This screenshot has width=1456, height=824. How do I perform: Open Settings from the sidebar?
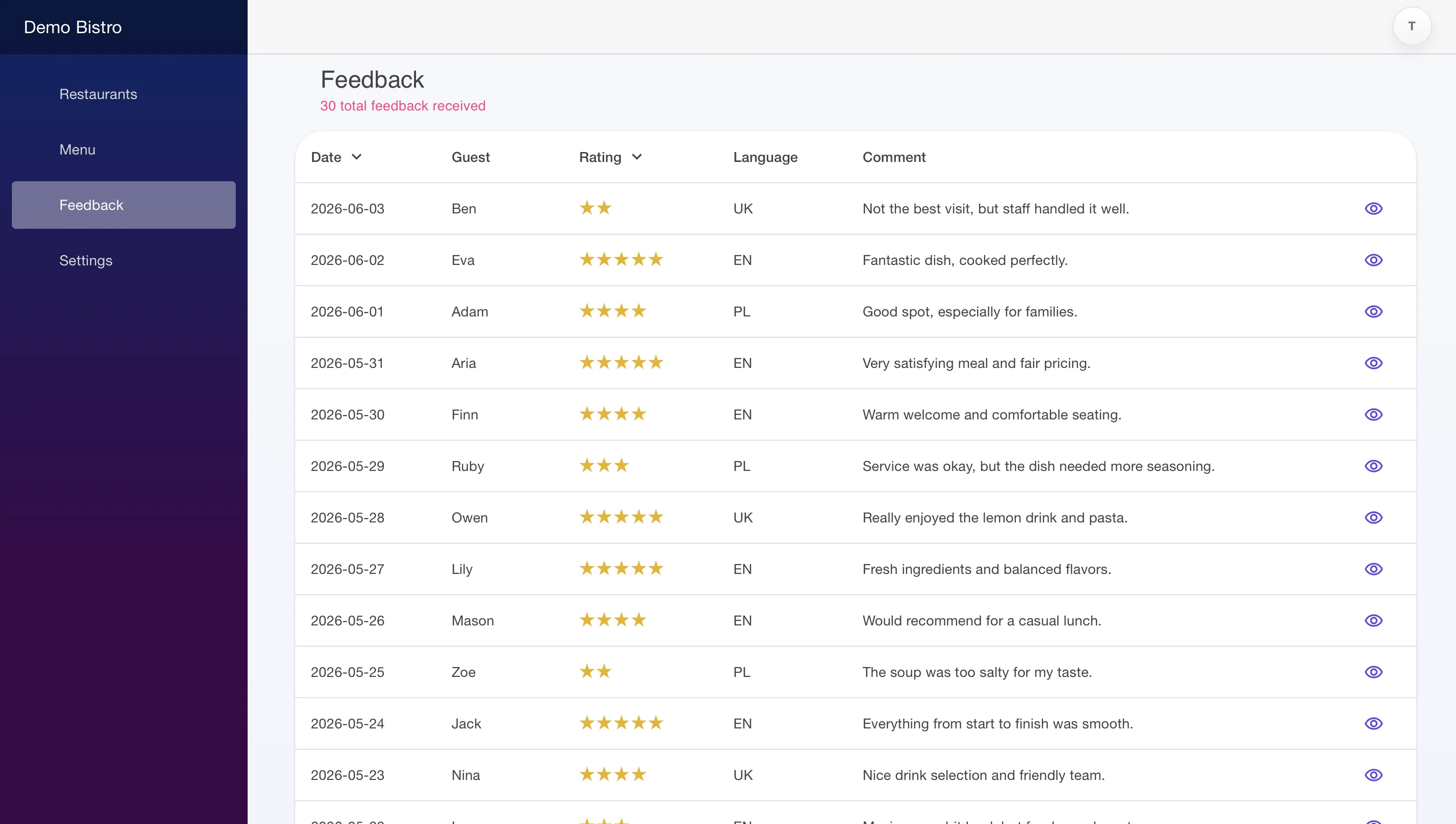(123, 260)
